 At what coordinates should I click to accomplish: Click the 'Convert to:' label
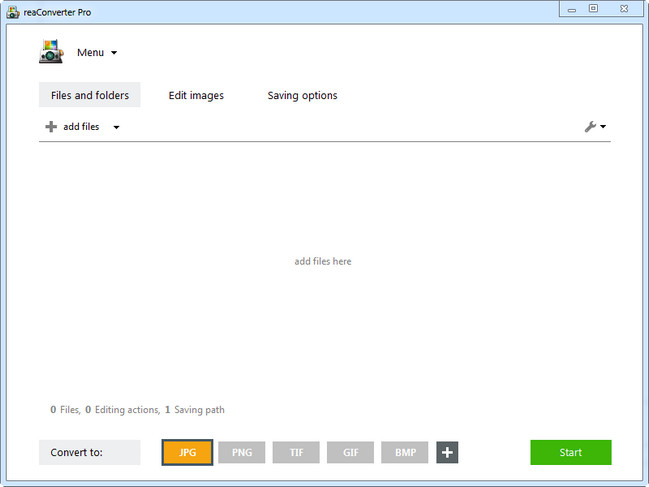pyautogui.click(x=90, y=452)
